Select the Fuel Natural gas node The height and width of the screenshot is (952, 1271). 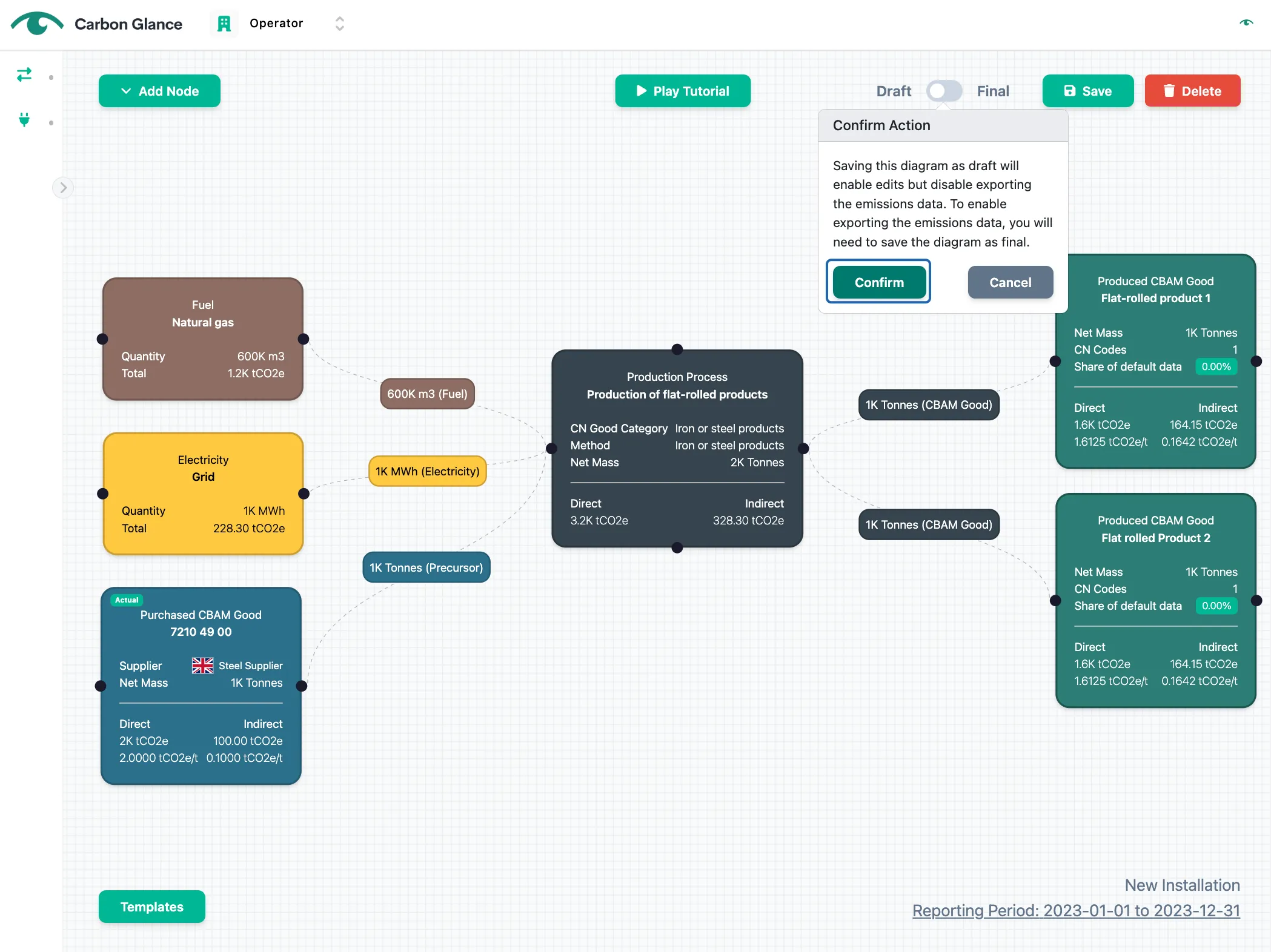click(x=203, y=339)
